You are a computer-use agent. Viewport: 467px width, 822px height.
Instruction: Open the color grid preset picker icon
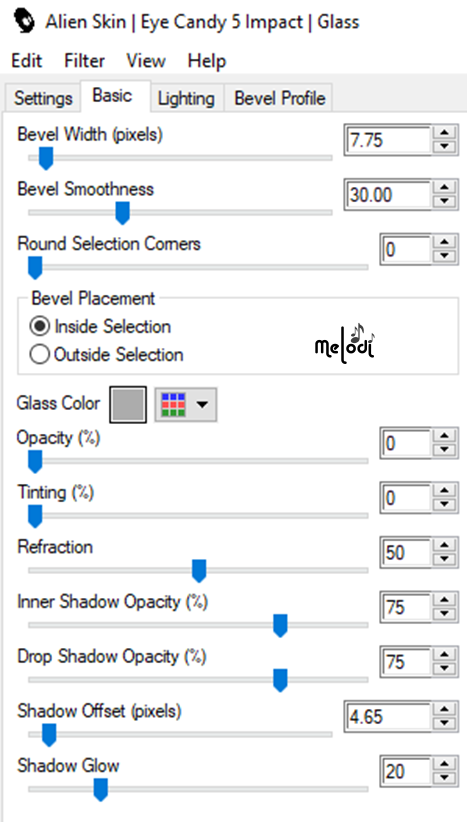click(x=173, y=405)
